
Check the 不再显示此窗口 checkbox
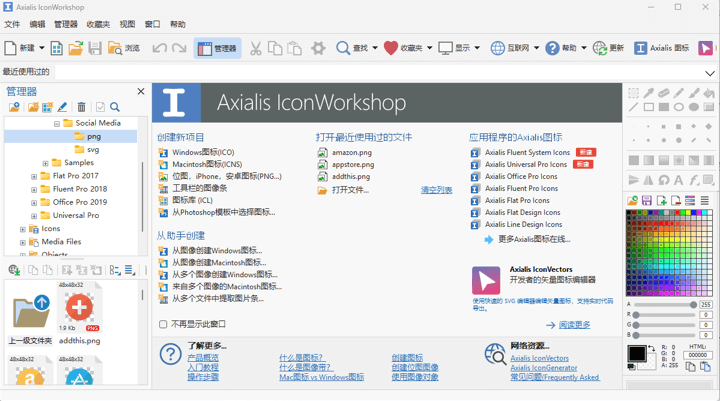coord(164,324)
